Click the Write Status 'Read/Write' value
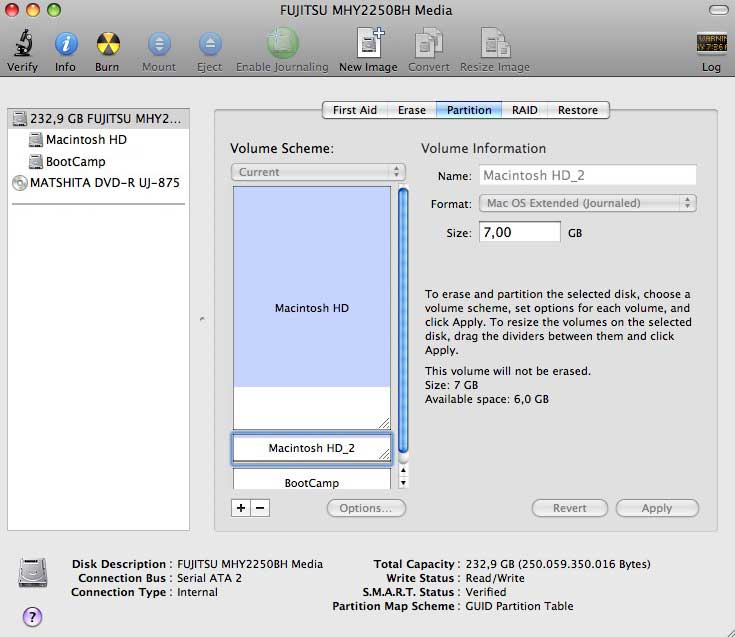 pos(495,578)
